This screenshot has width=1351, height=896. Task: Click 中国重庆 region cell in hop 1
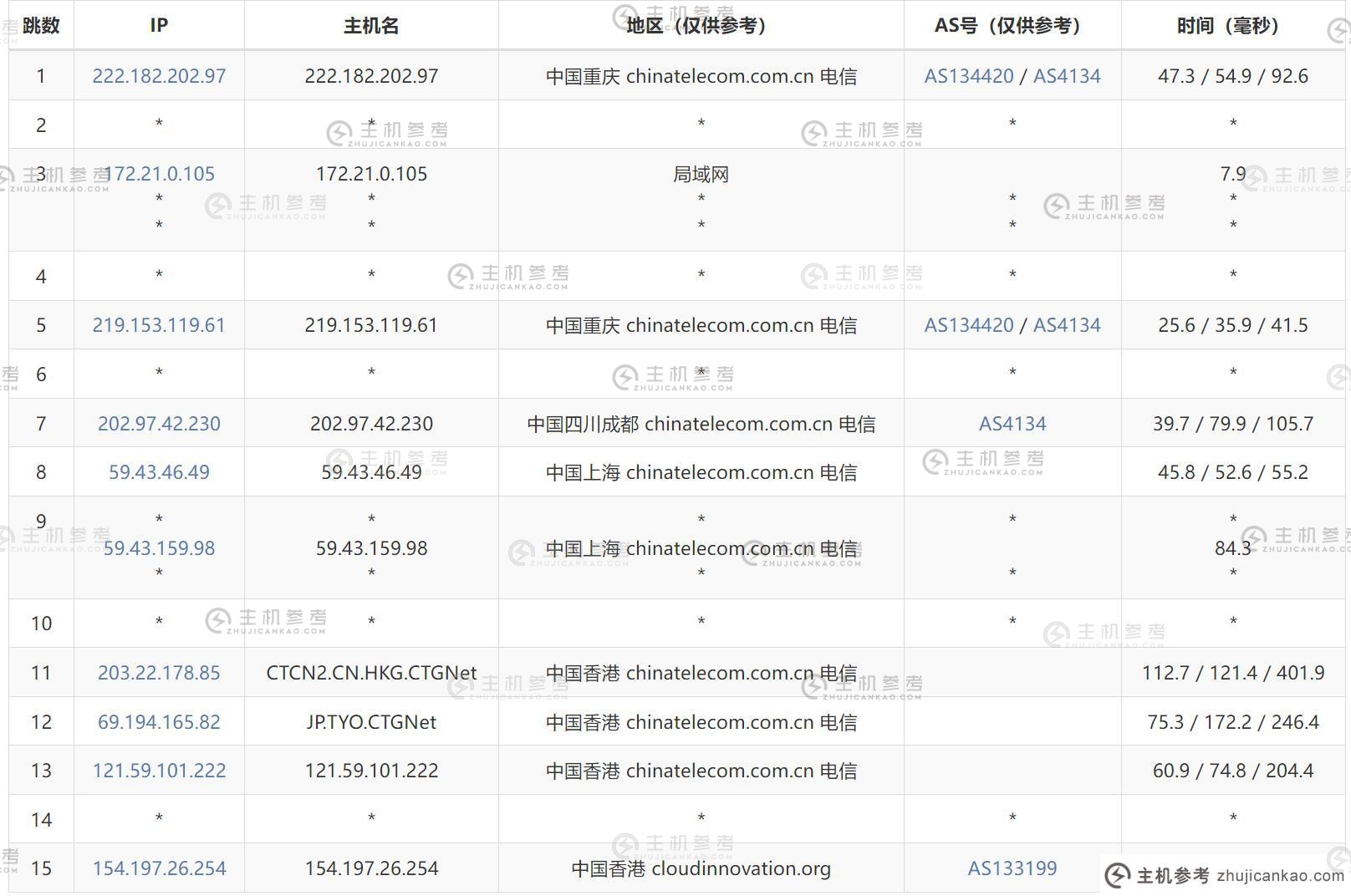pos(701,76)
